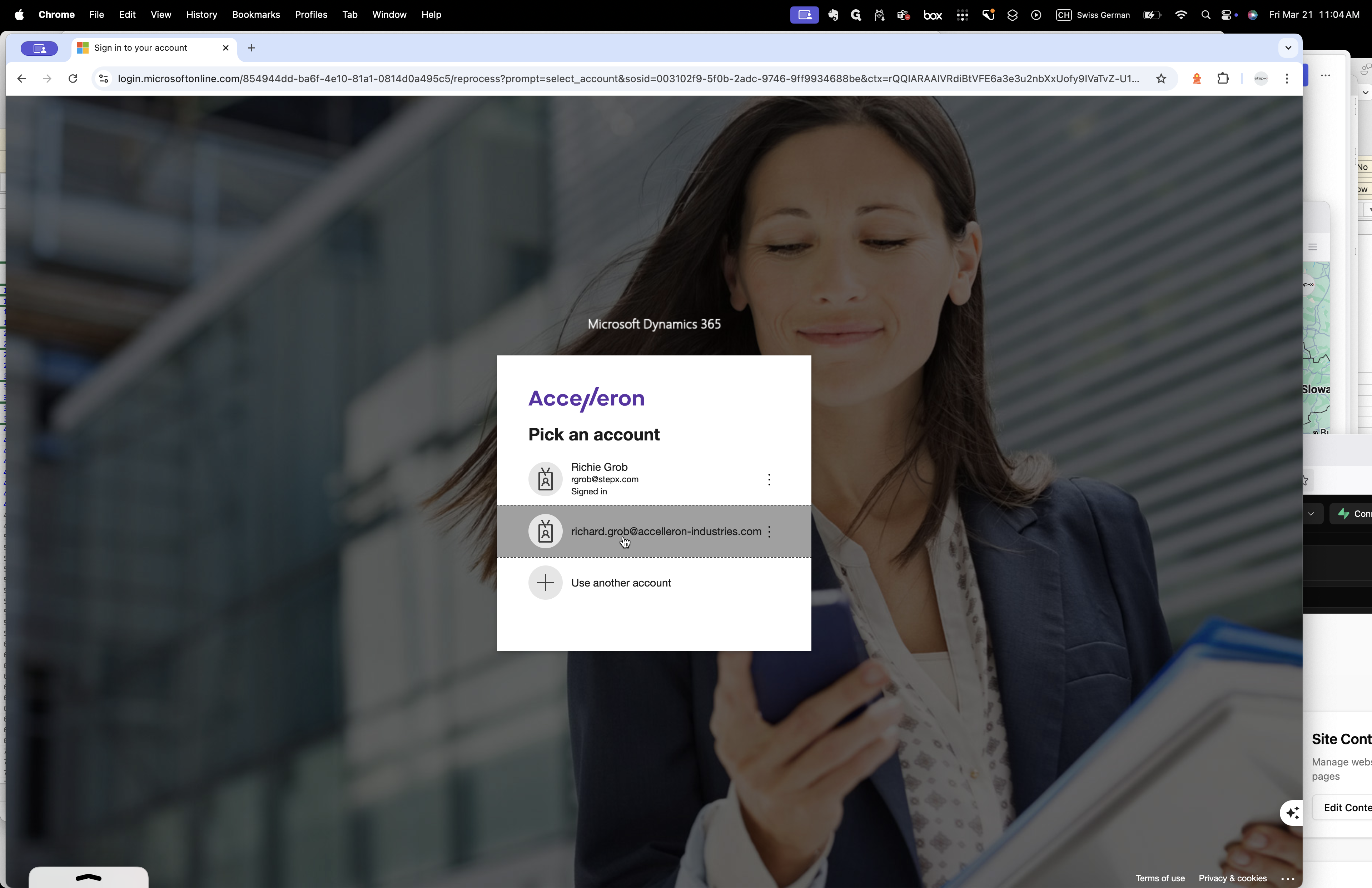Expand the chevron dropdown in background window
This screenshot has height=888, width=1372.
[1311, 513]
